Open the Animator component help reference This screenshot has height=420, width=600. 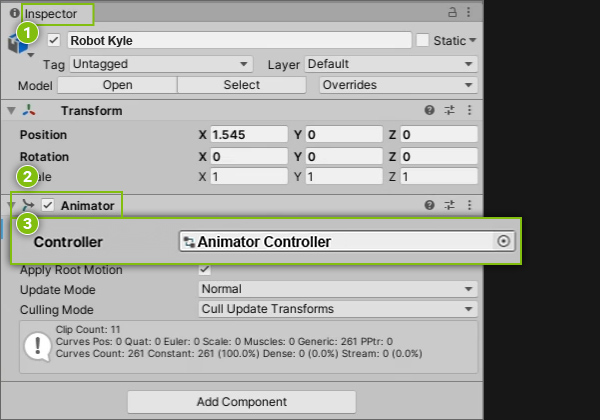[430, 205]
